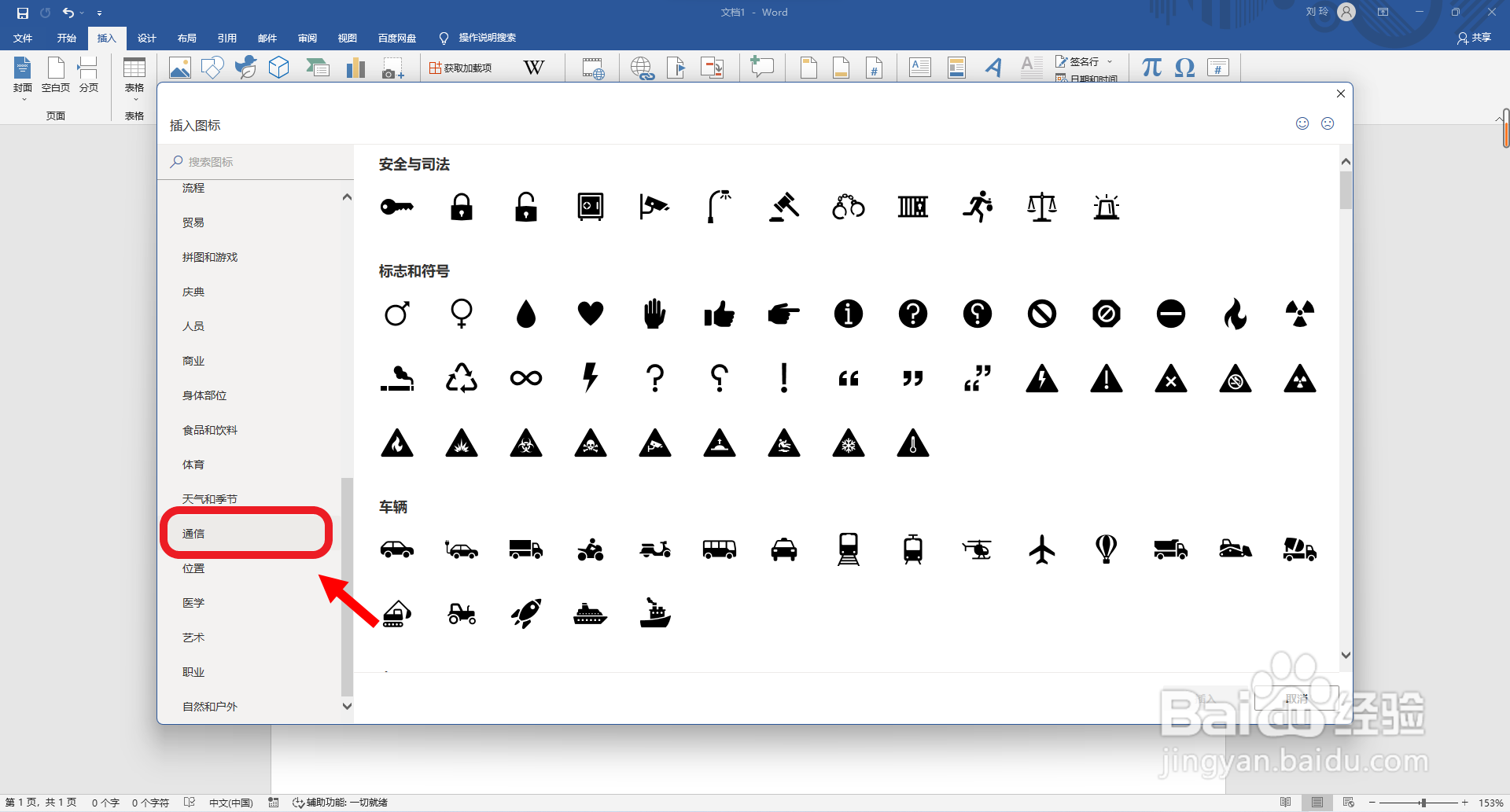This screenshot has height=812, width=1510.
Task: Click the zoom slider handle
Action: (x=1423, y=803)
